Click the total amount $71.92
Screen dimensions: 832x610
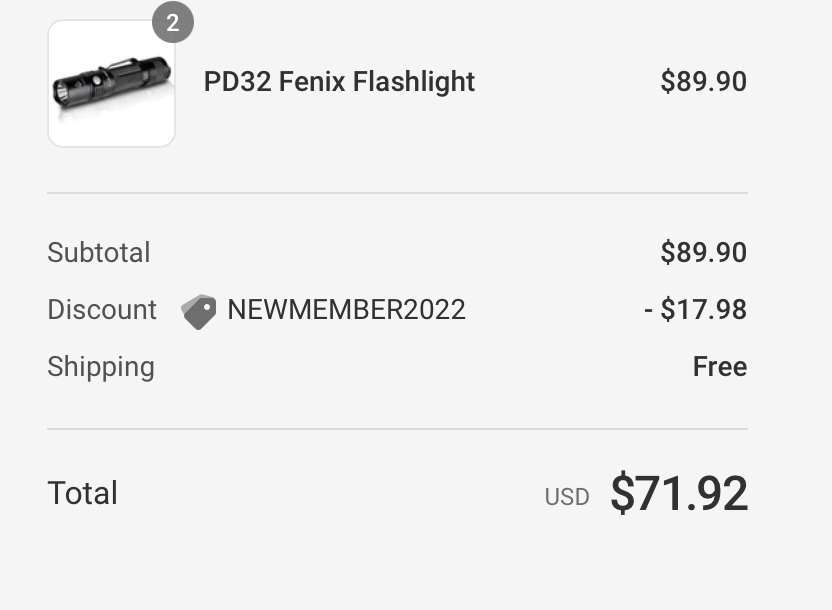coord(679,493)
